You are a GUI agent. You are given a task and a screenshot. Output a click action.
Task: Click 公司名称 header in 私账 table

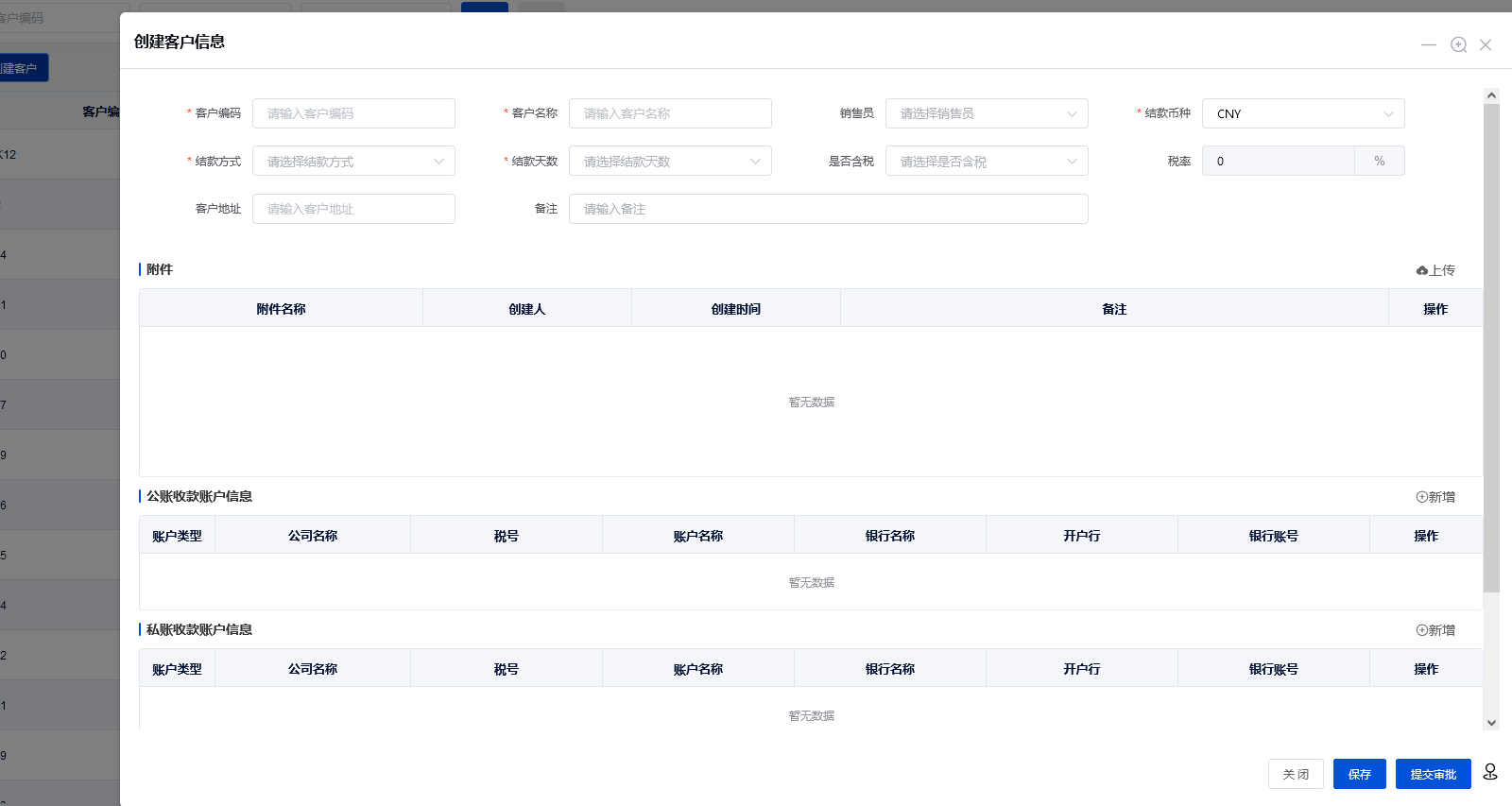(313, 669)
